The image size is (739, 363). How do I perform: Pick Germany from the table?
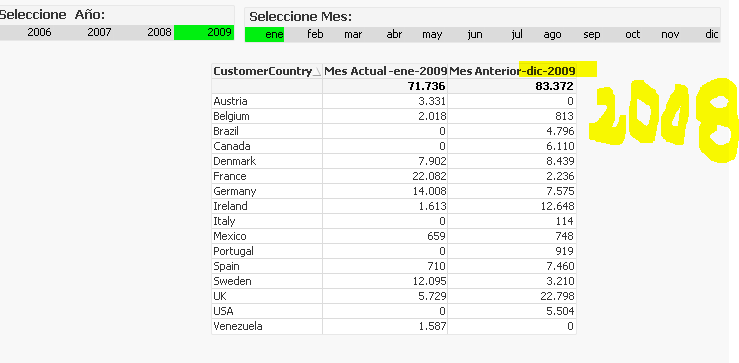(267, 191)
